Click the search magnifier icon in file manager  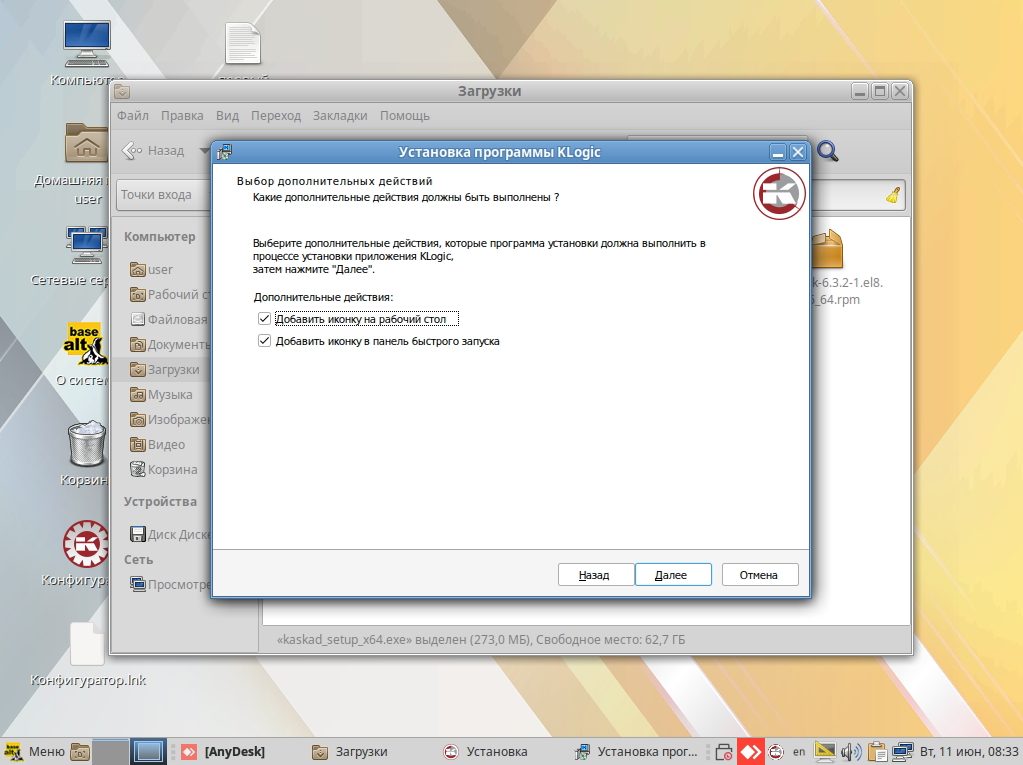click(828, 151)
